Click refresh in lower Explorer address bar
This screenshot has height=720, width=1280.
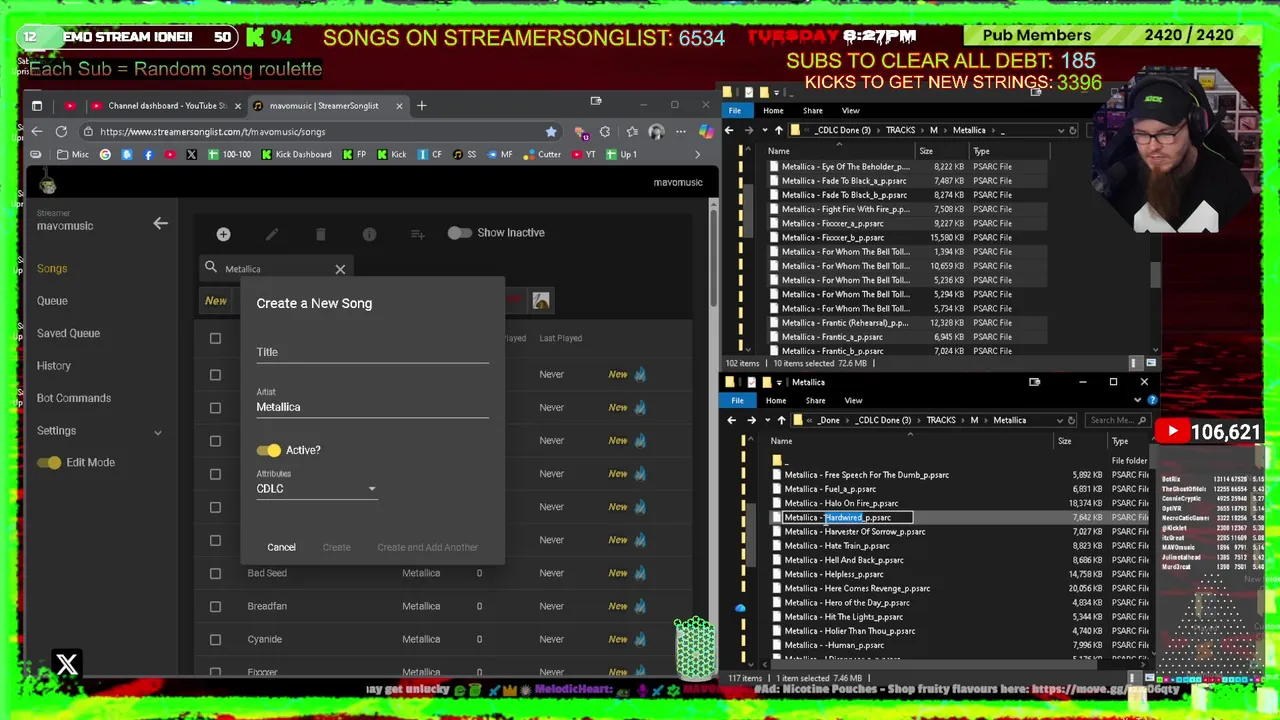pos(1072,420)
